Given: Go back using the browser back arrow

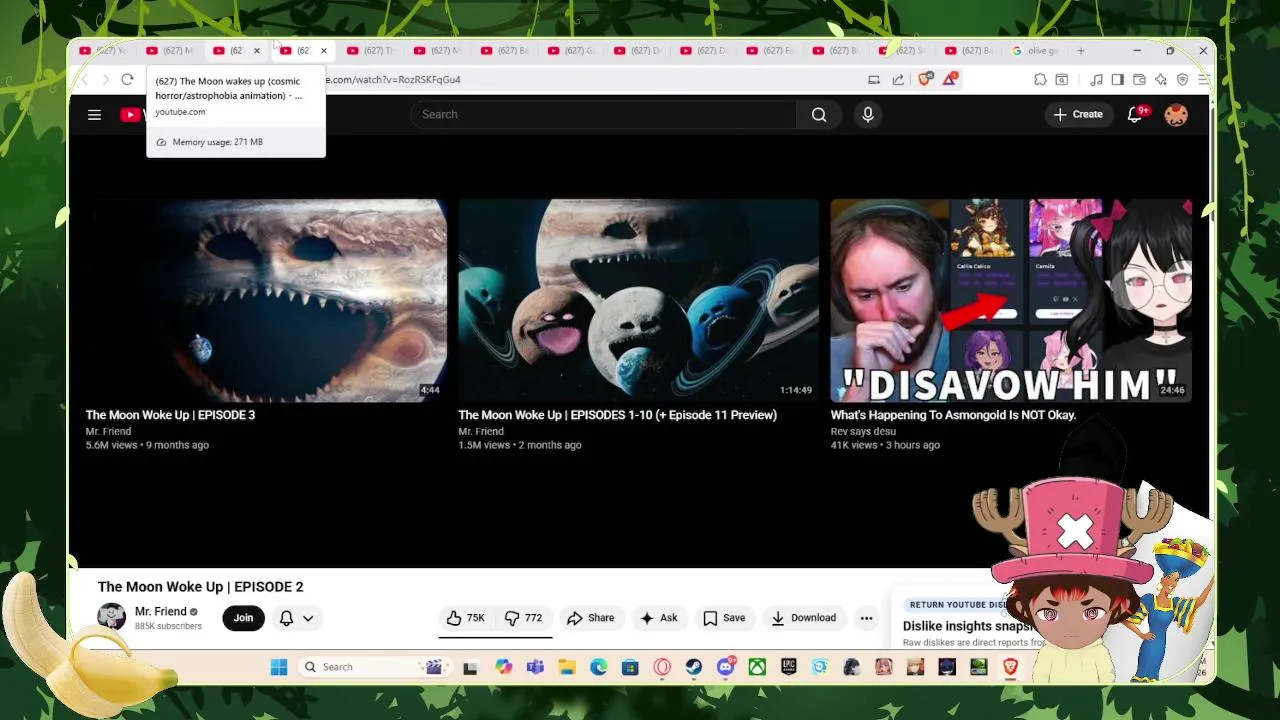Looking at the screenshot, I should 86,79.
